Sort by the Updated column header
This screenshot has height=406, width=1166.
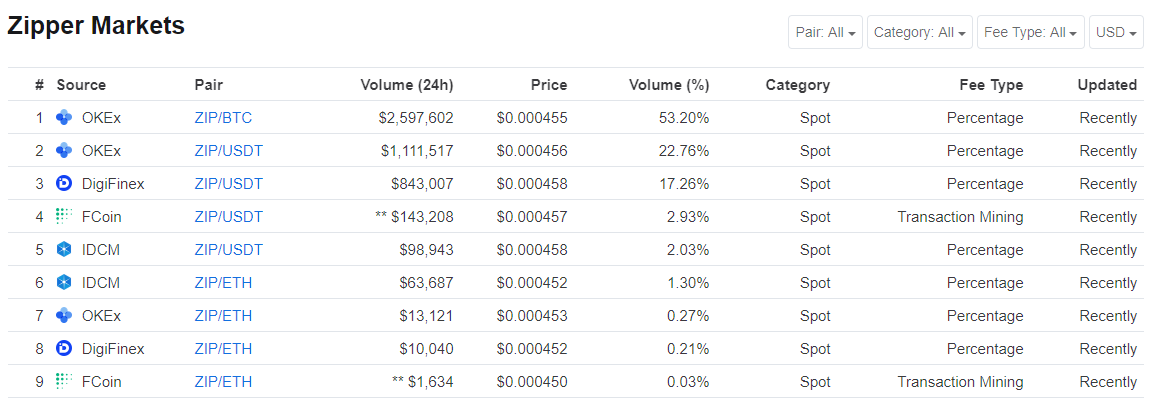tap(1107, 85)
